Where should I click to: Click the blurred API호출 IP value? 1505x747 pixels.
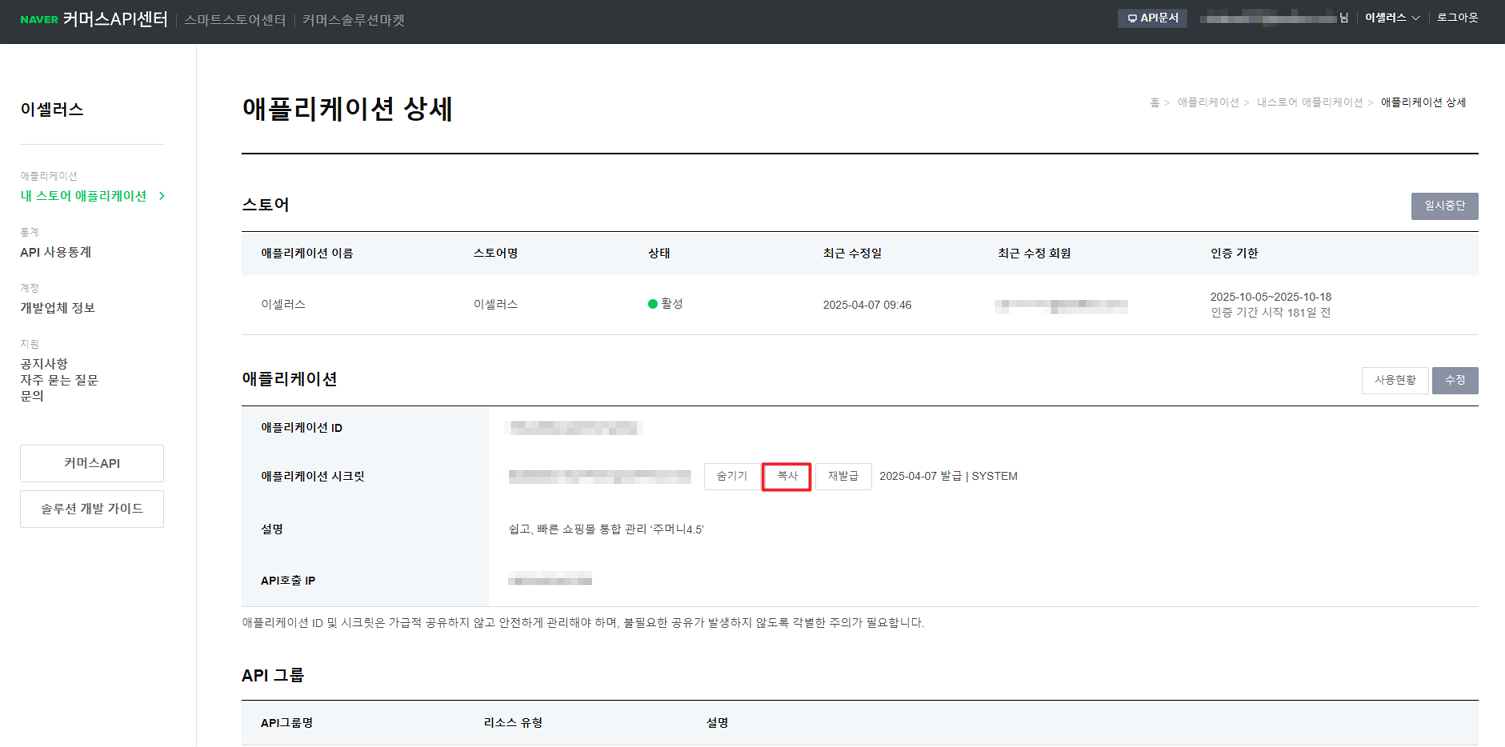(550, 579)
